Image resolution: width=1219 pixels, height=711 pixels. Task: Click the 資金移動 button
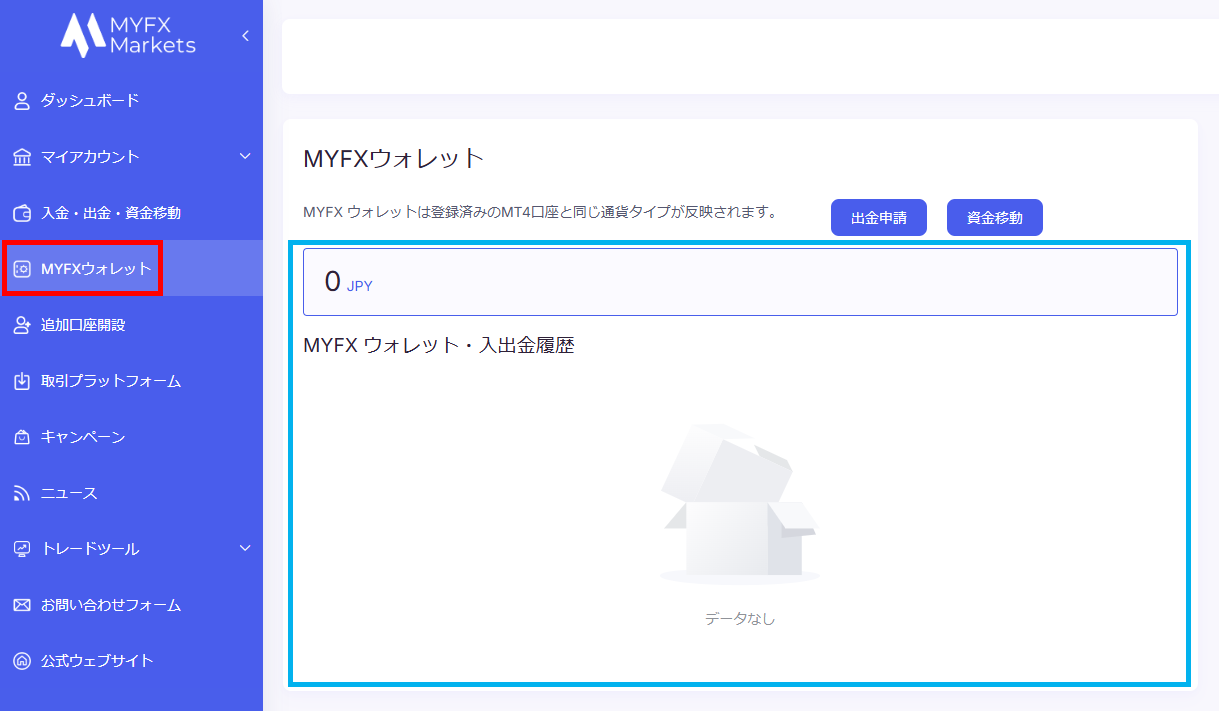(x=995, y=218)
